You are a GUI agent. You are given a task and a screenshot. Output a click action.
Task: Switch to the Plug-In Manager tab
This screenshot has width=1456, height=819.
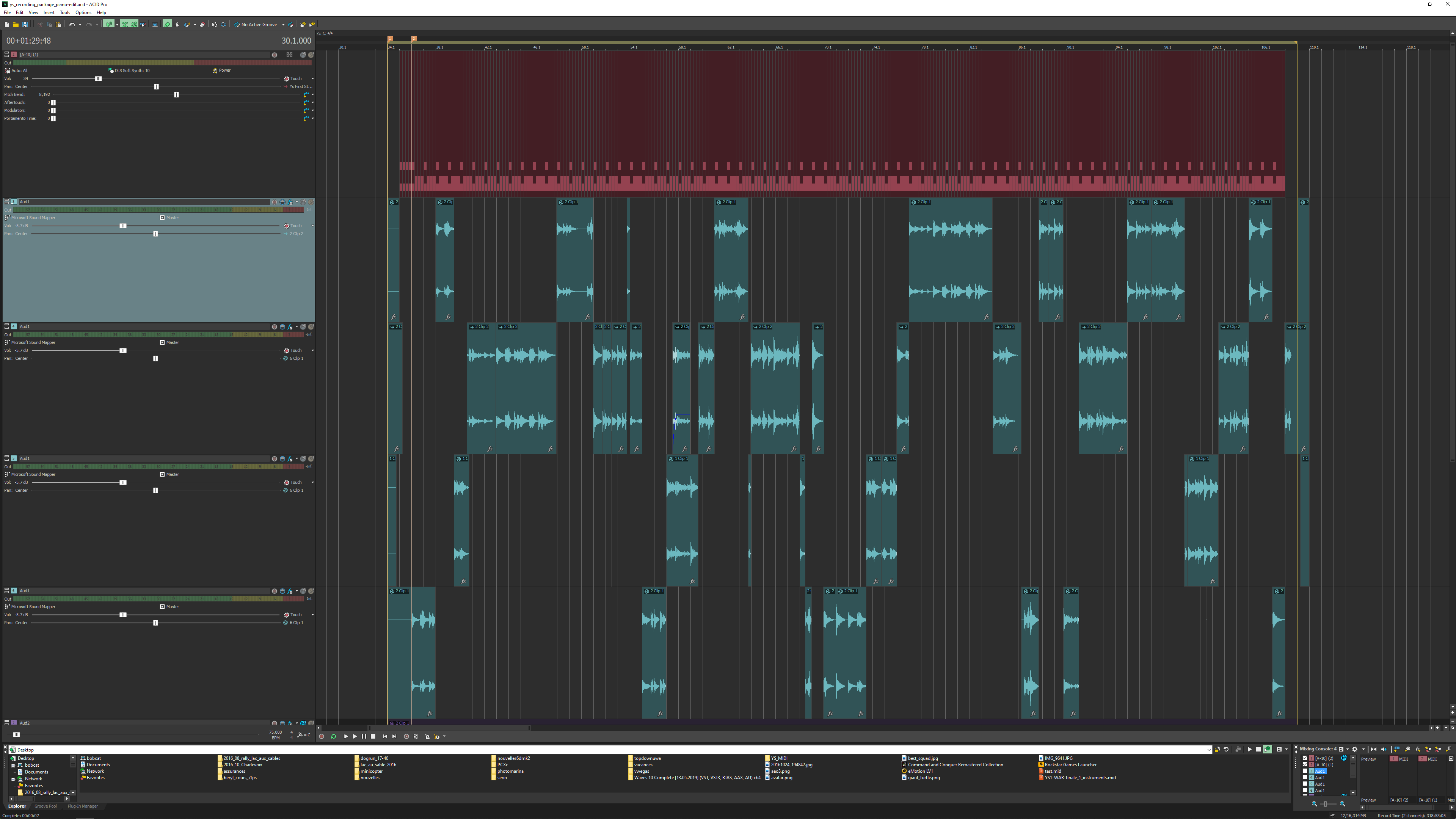coord(83,806)
